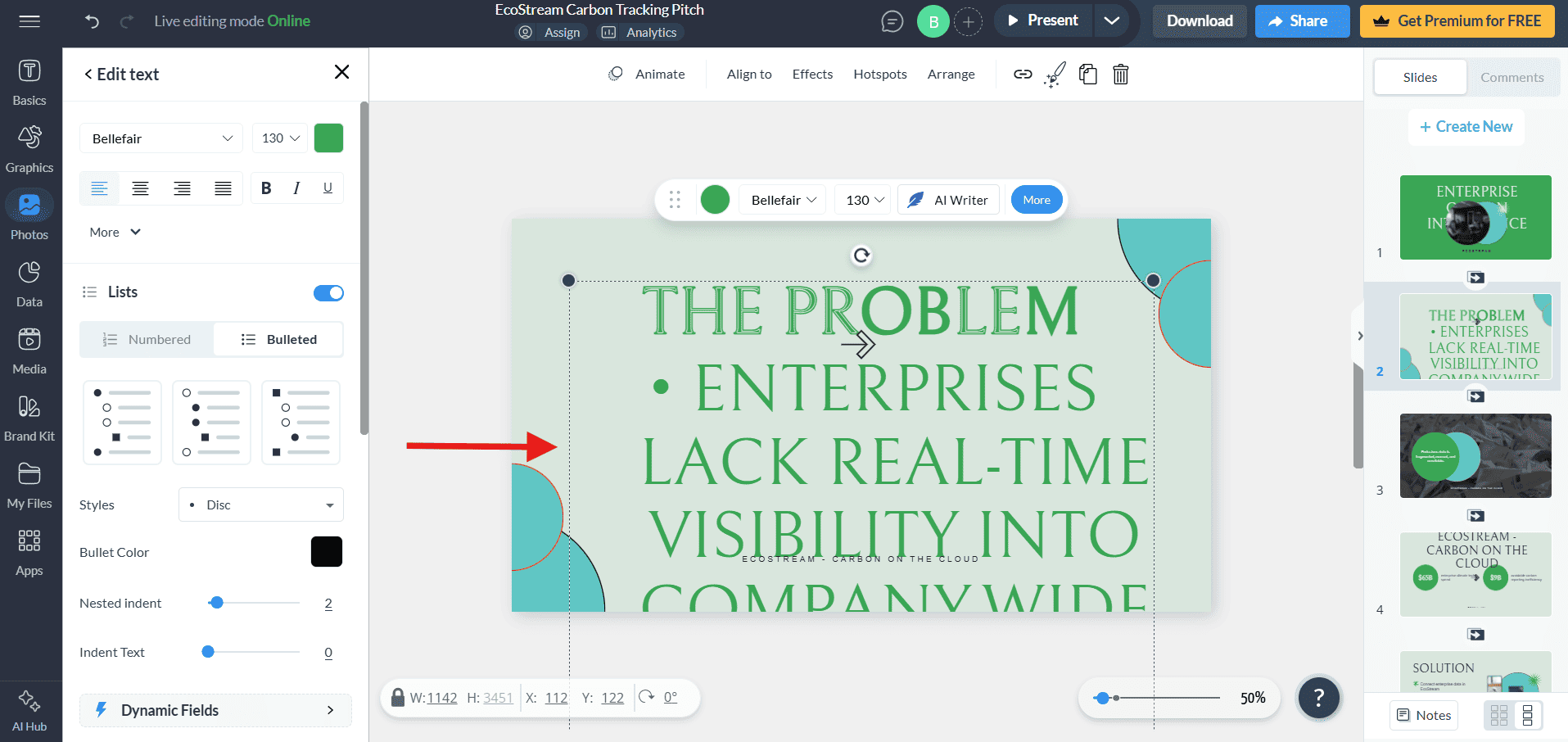Viewport: 1568px width, 742px height.
Task: Open the Effects menu
Action: tap(812, 74)
